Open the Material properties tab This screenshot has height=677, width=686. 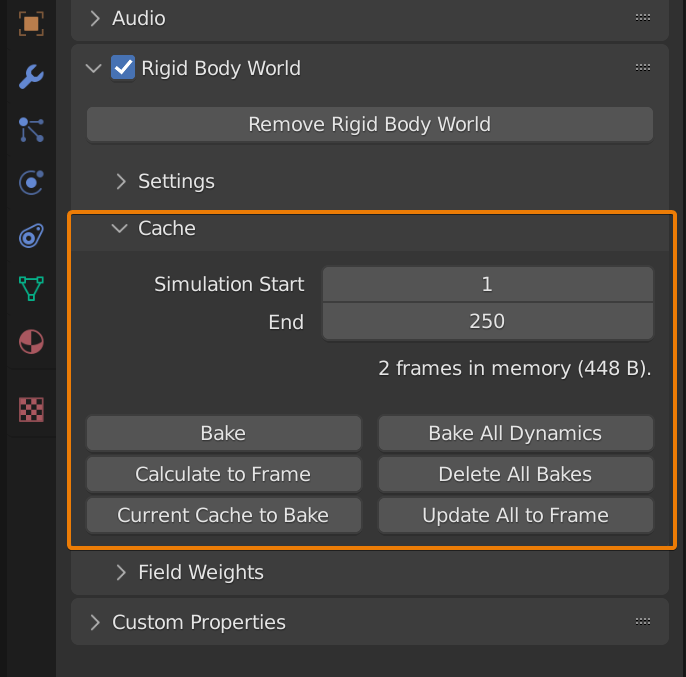pos(31,342)
